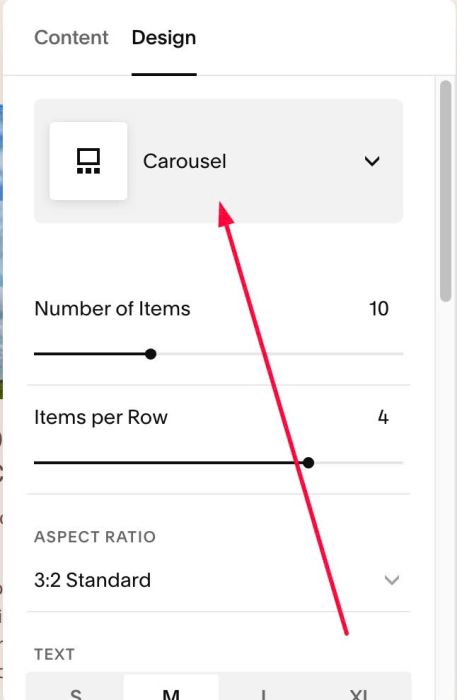Click the Items per Row label
Image resolution: width=457 pixels, height=700 pixels.
[101, 417]
